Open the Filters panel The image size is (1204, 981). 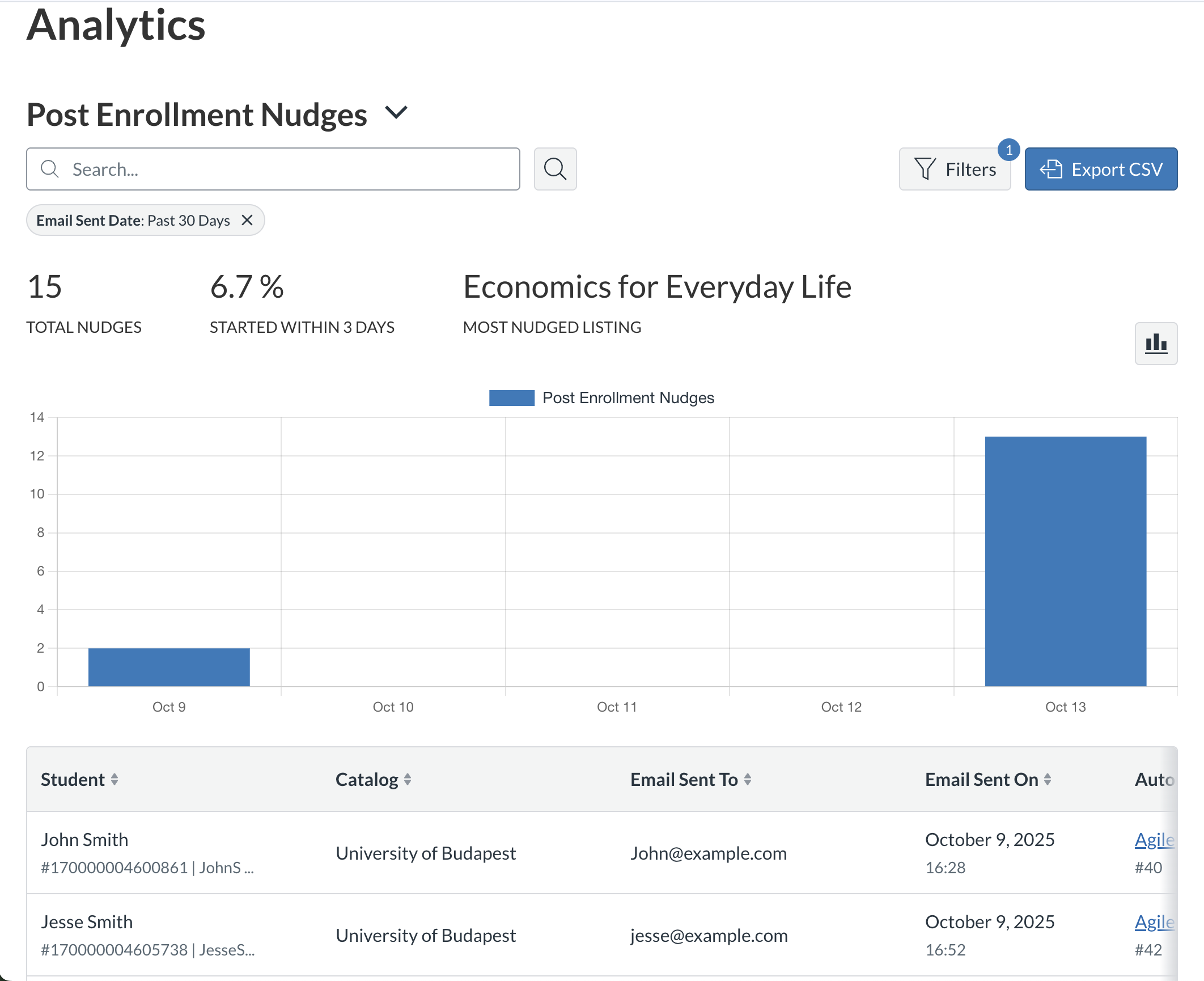pyautogui.click(x=955, y=168)
